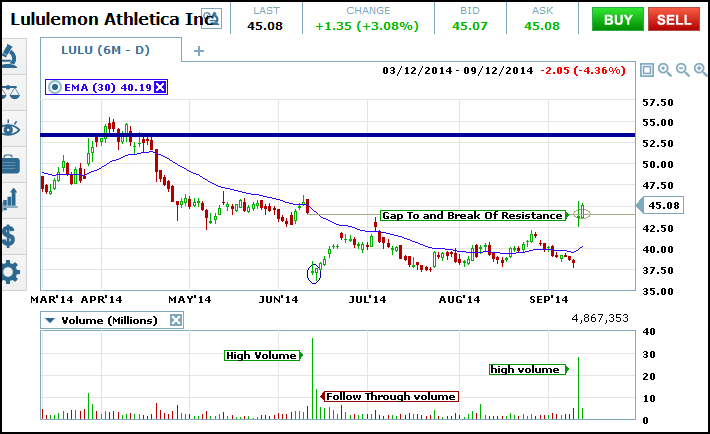Click the AUG'14 axis label
Viewport: 710px width, 434px height.
coord(459,299)
